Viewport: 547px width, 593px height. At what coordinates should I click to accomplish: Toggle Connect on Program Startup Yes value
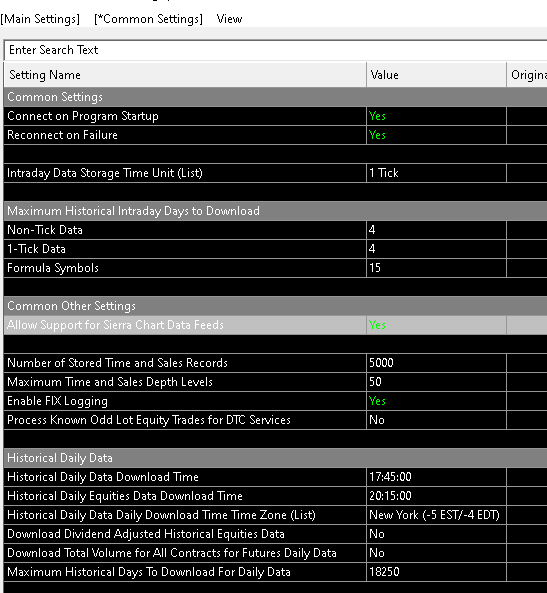436,116
